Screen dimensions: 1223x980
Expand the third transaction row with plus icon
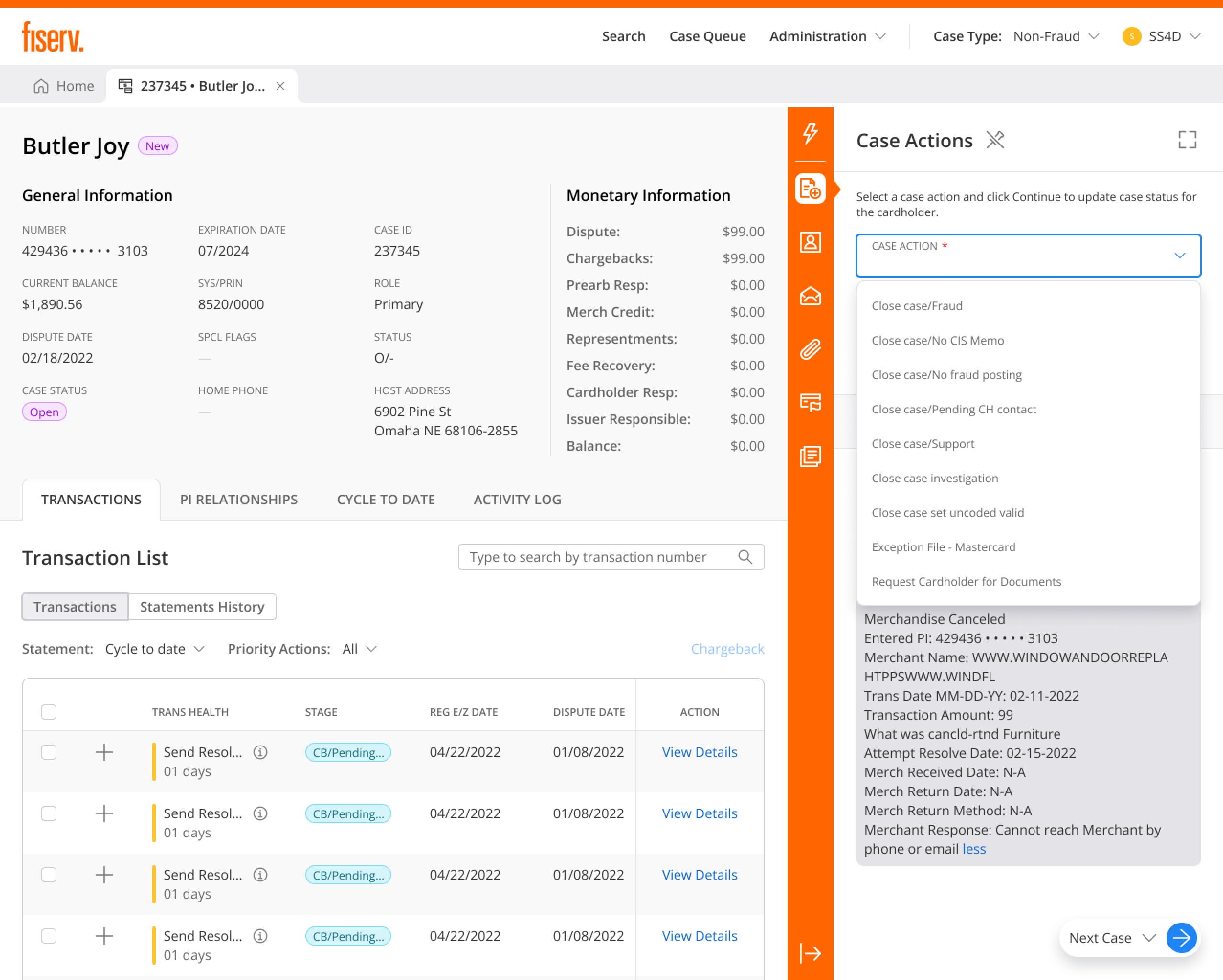(104, 874)
